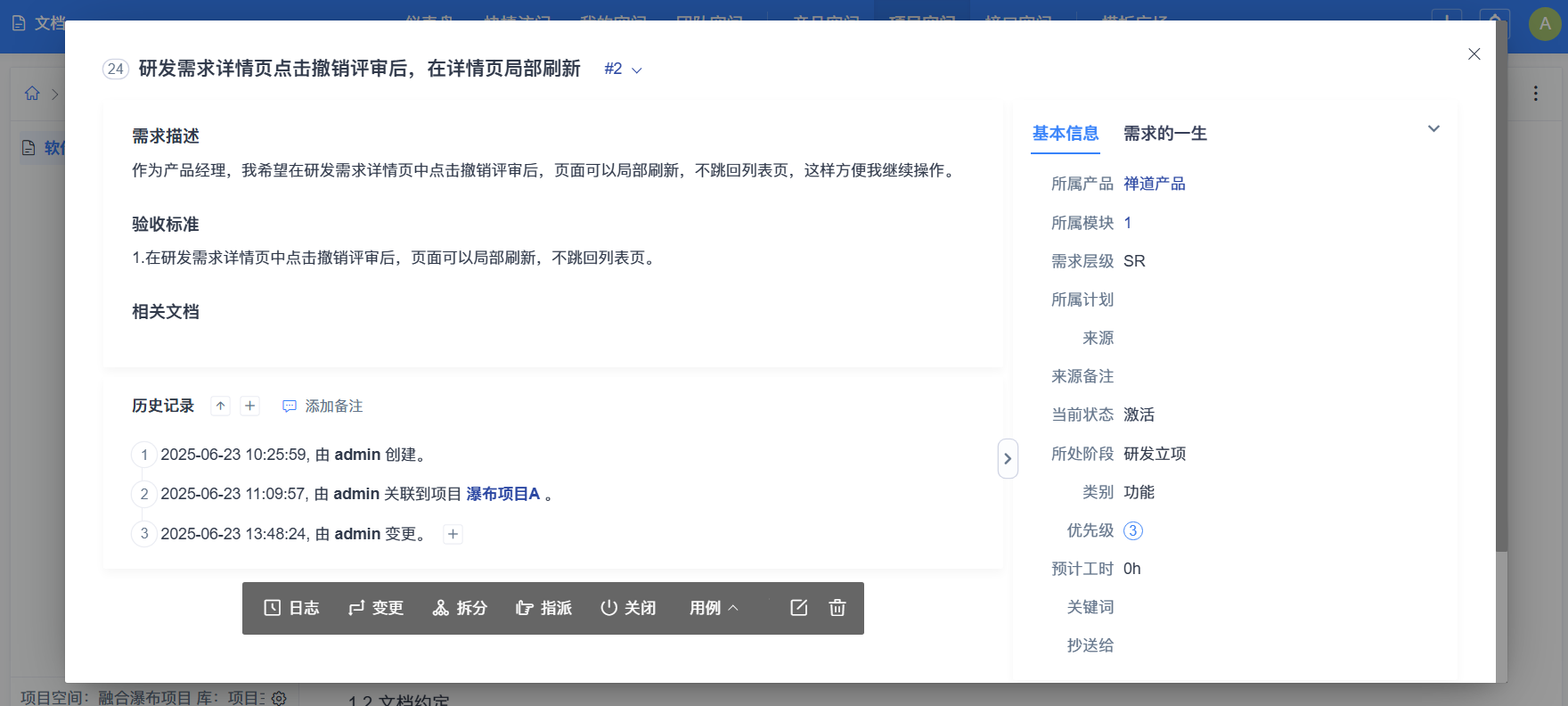
Task: Collapse the right info panel chevron
Action: (1433, 129)
